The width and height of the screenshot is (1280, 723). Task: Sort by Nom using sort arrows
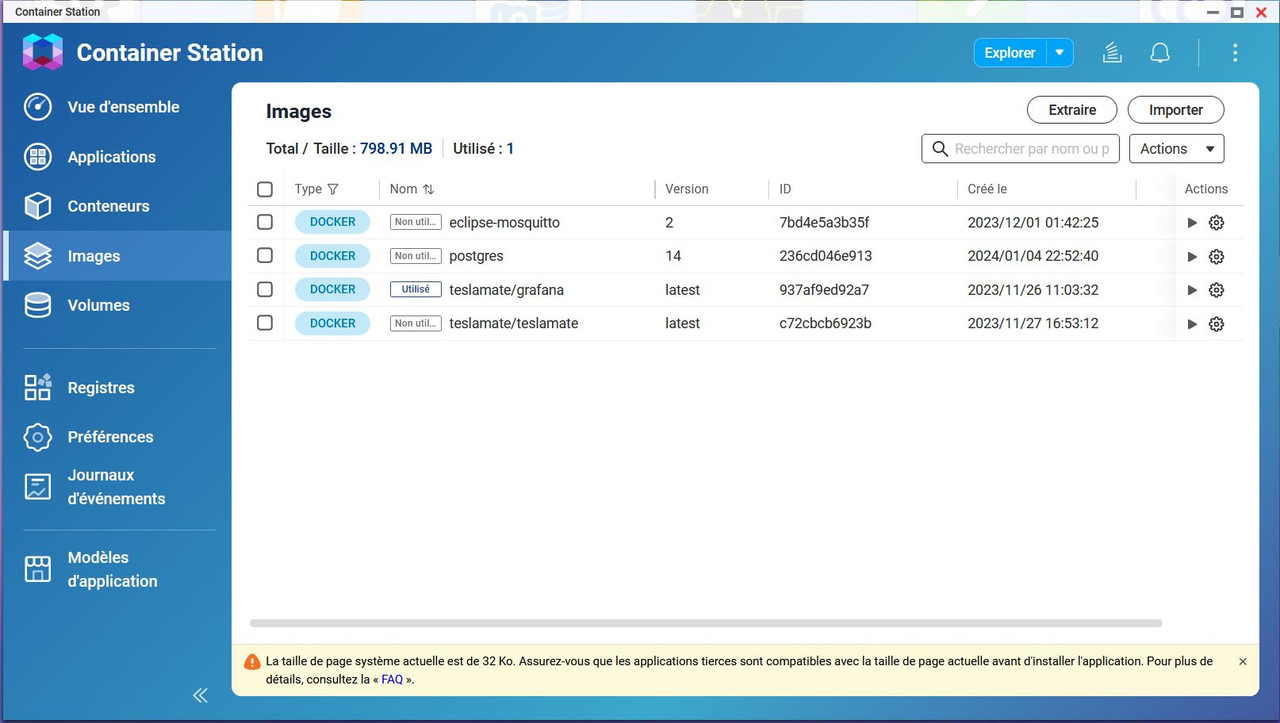428,189
